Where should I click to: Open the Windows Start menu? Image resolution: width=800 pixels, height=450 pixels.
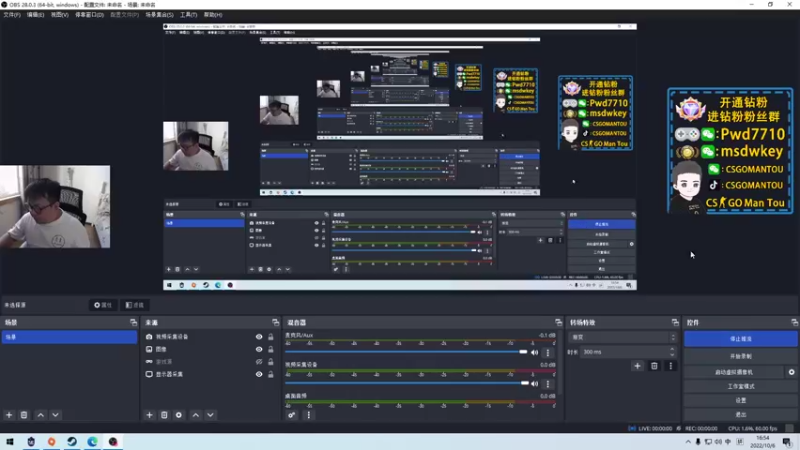10,441
